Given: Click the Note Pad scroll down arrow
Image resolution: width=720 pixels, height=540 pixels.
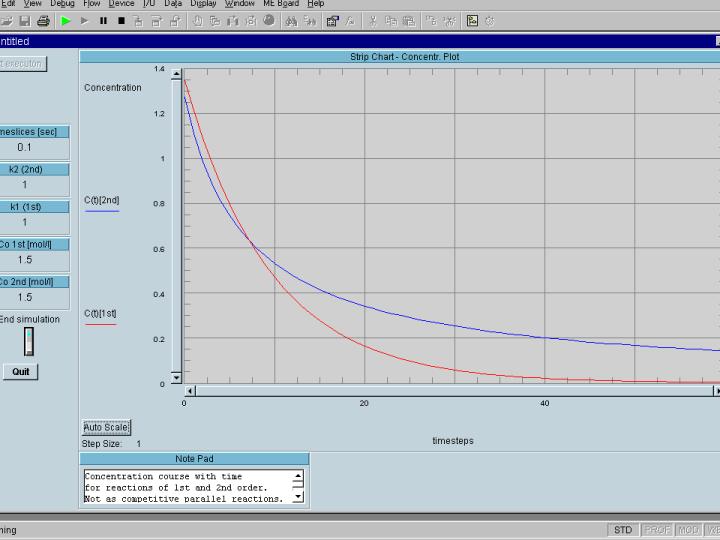Looking at the screenshot, I should 298,497.
